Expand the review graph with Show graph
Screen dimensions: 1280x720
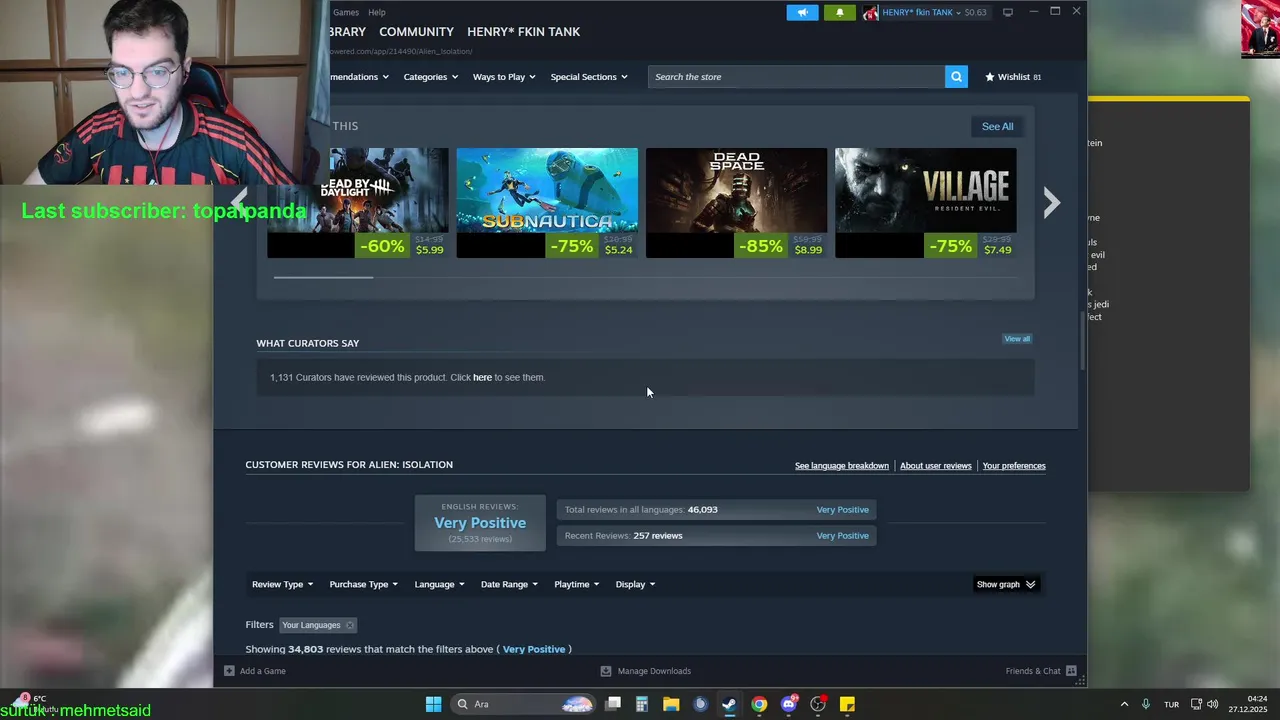[x=1005, y=584]
